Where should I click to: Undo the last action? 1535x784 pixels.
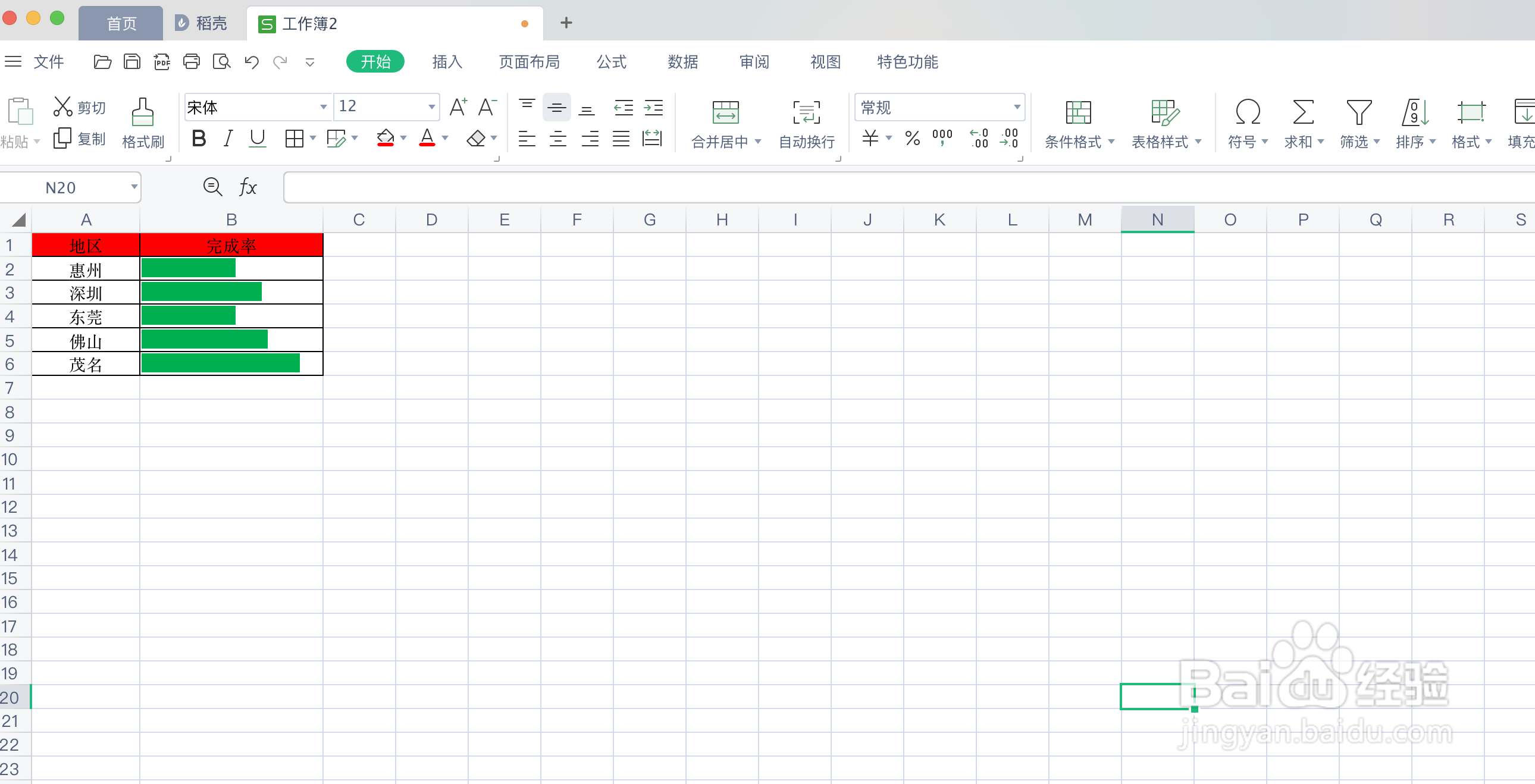(252, 62)
